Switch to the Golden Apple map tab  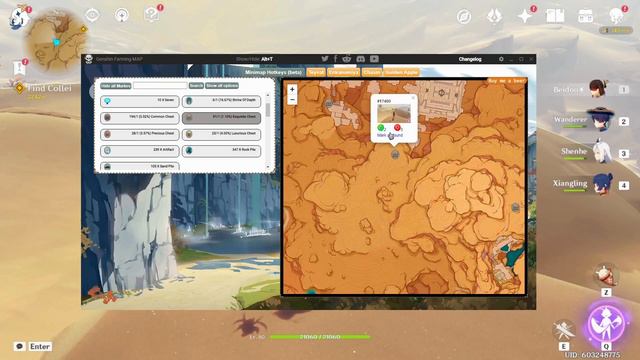402,72
